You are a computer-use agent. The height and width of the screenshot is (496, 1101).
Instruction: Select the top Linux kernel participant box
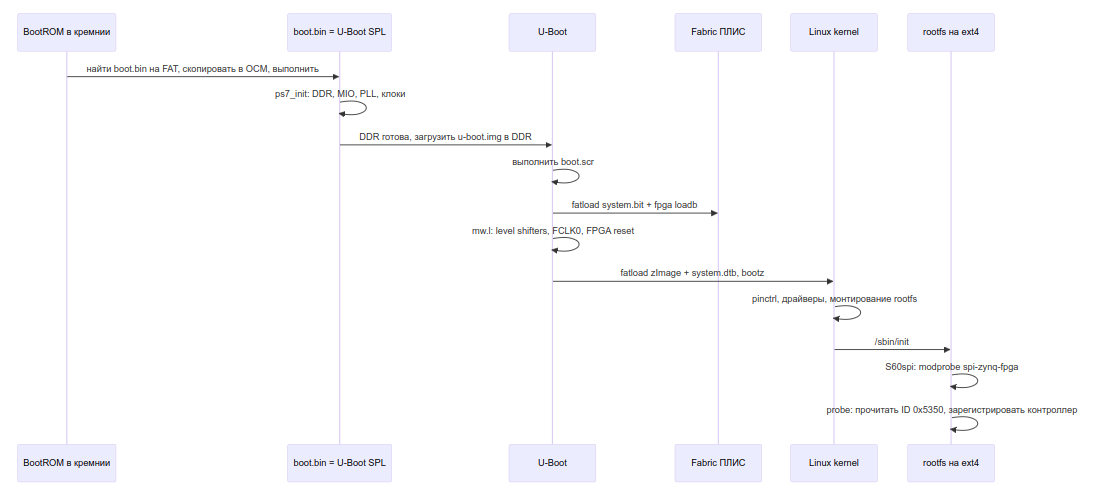coord(833,32)
